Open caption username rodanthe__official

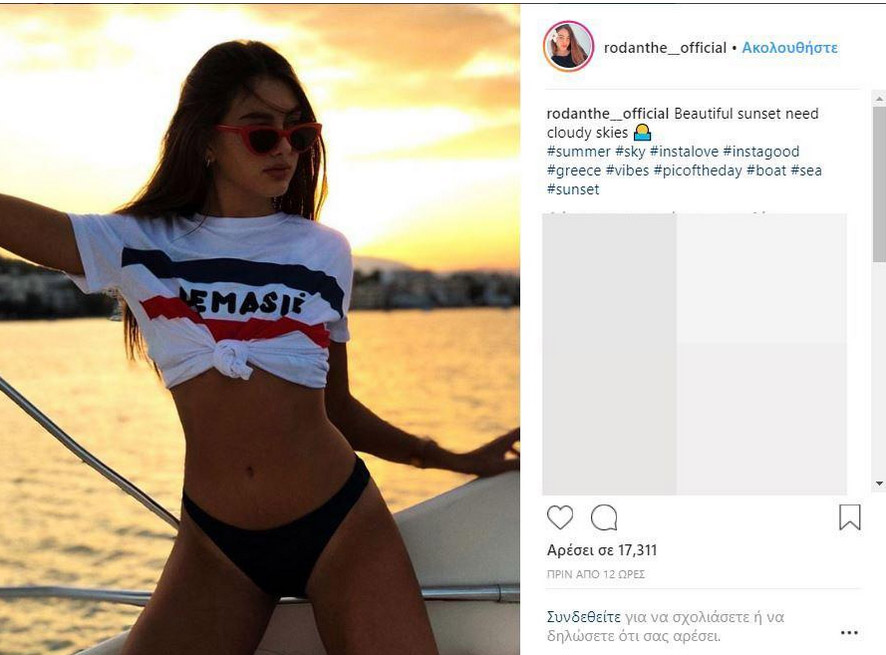point(607,114)
